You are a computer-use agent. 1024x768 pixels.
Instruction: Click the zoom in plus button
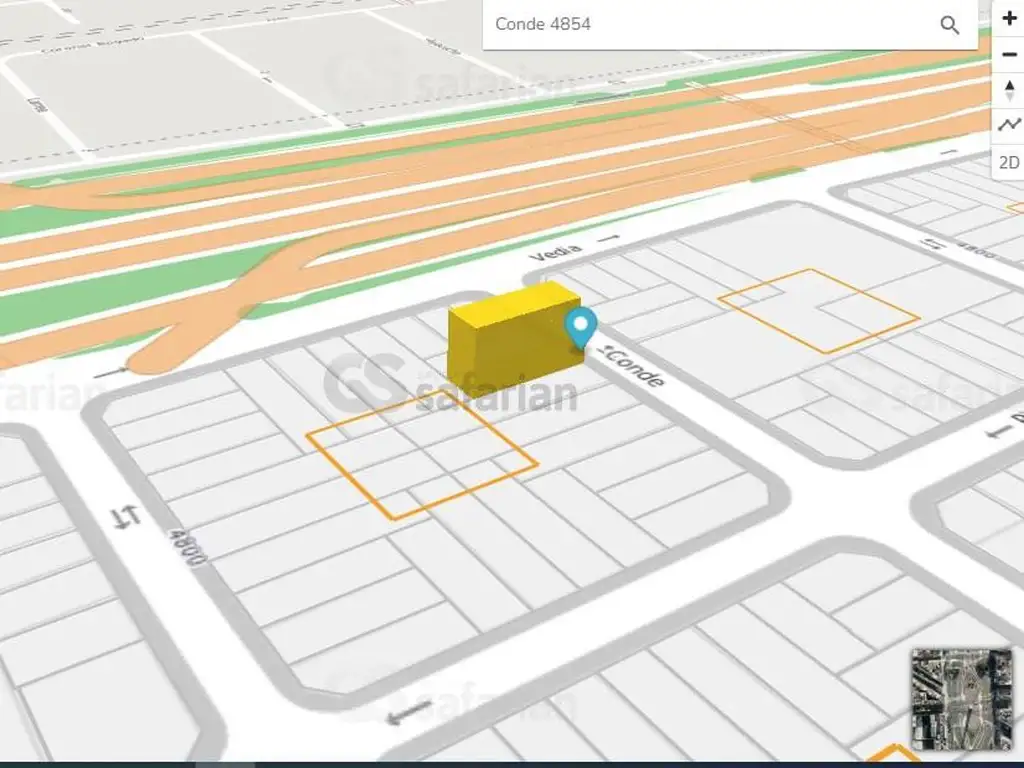(x=1008, y=19)
